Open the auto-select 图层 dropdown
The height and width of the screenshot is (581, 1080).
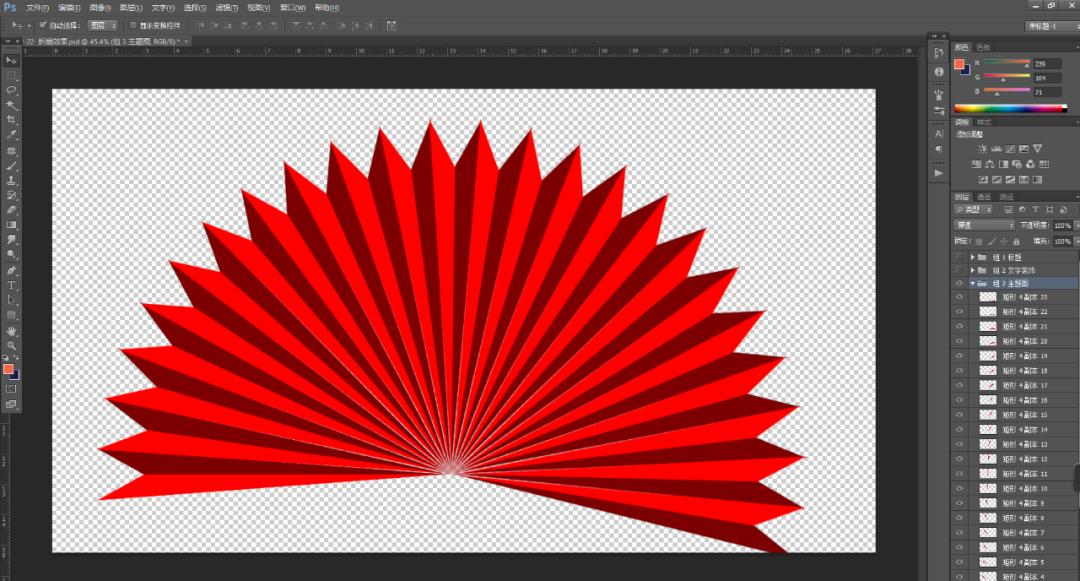pos(102,24)
